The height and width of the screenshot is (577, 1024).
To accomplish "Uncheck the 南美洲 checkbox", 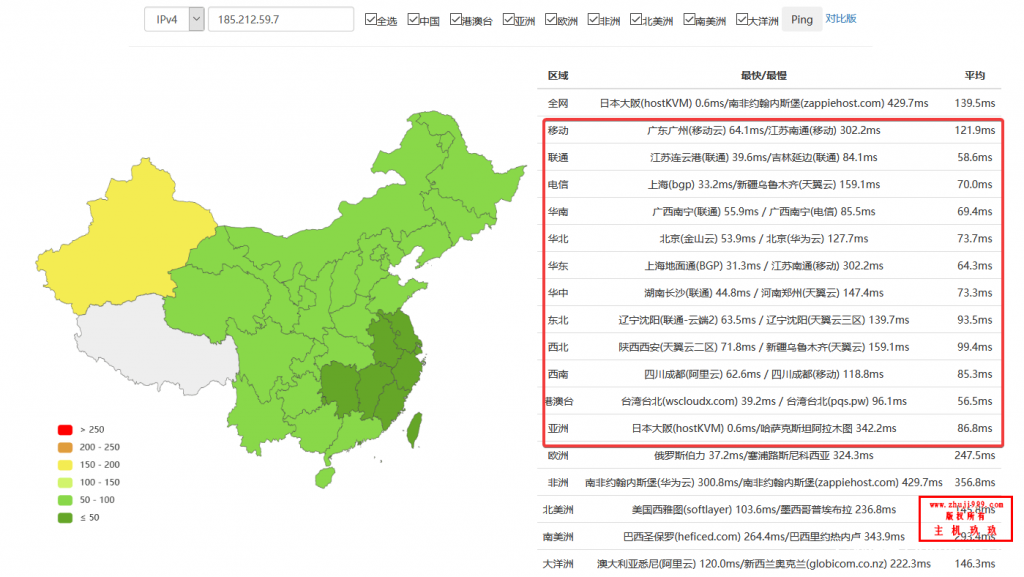I will (x=689, y=19).
